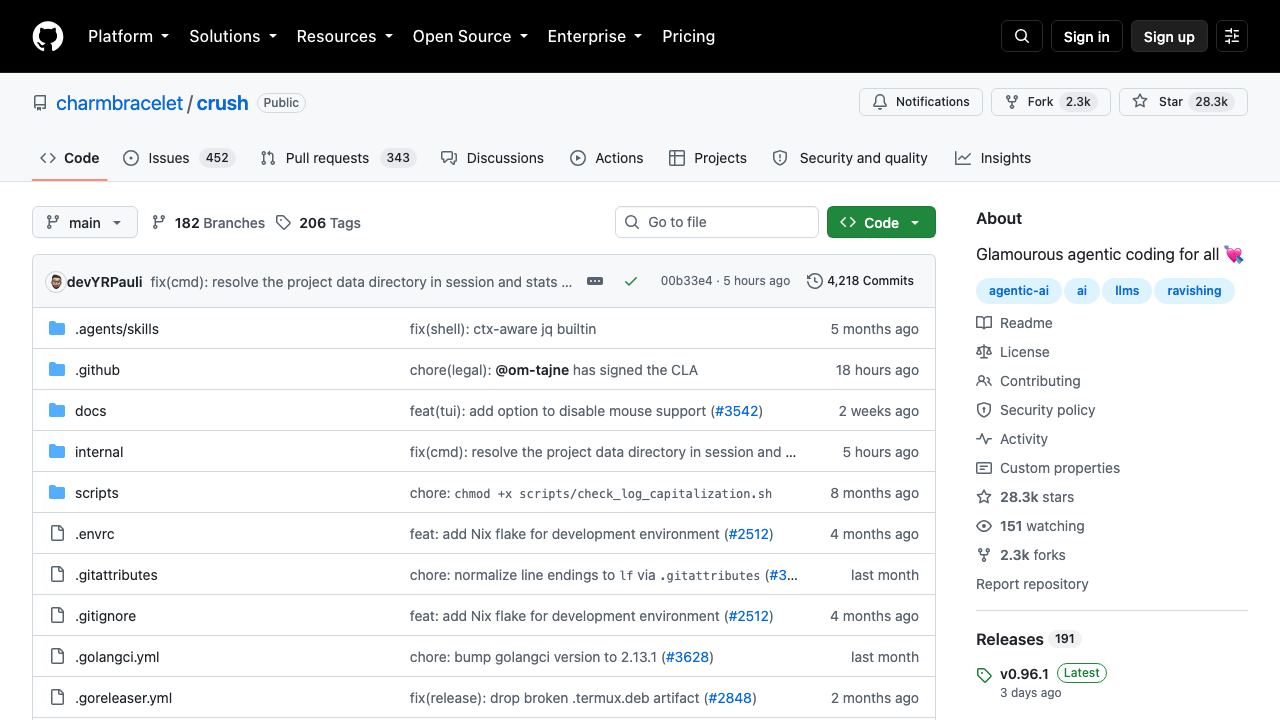The image size is (1280, 720).
Task: Click the .gitattributes file icon
Action: click(57, 575)
